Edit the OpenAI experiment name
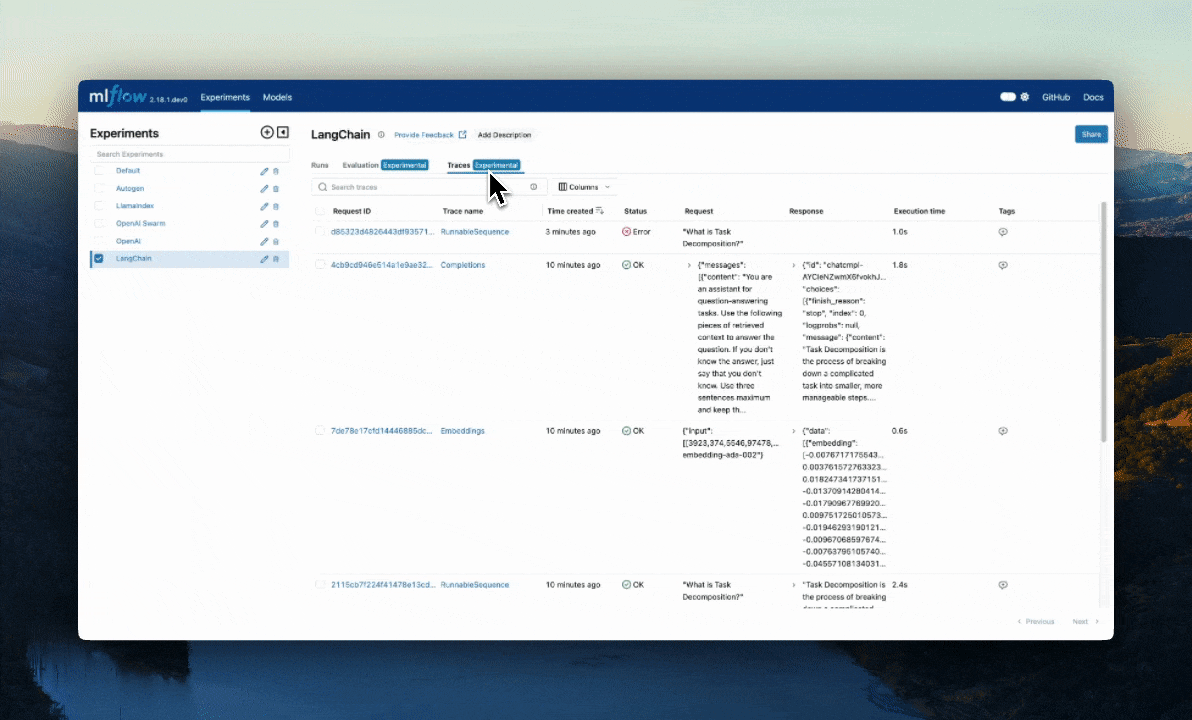 tap(264, 241)
